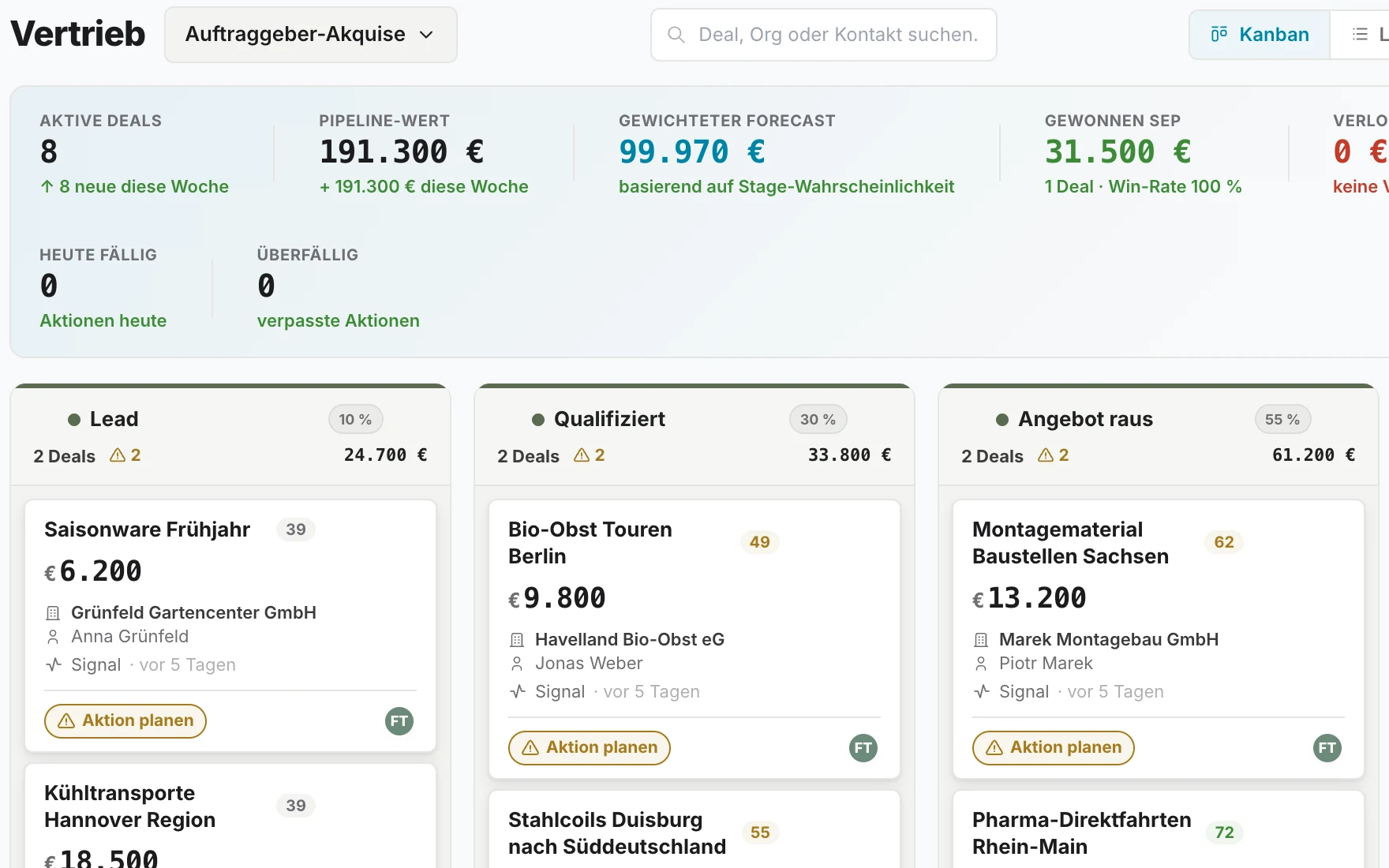Click the search magnifier icon

676,35
